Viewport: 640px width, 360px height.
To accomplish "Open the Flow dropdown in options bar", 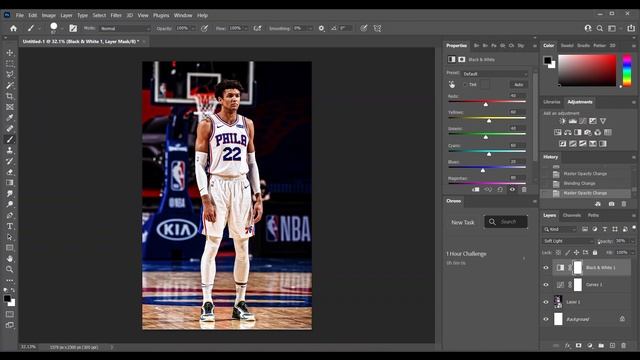I will [246, 29].
